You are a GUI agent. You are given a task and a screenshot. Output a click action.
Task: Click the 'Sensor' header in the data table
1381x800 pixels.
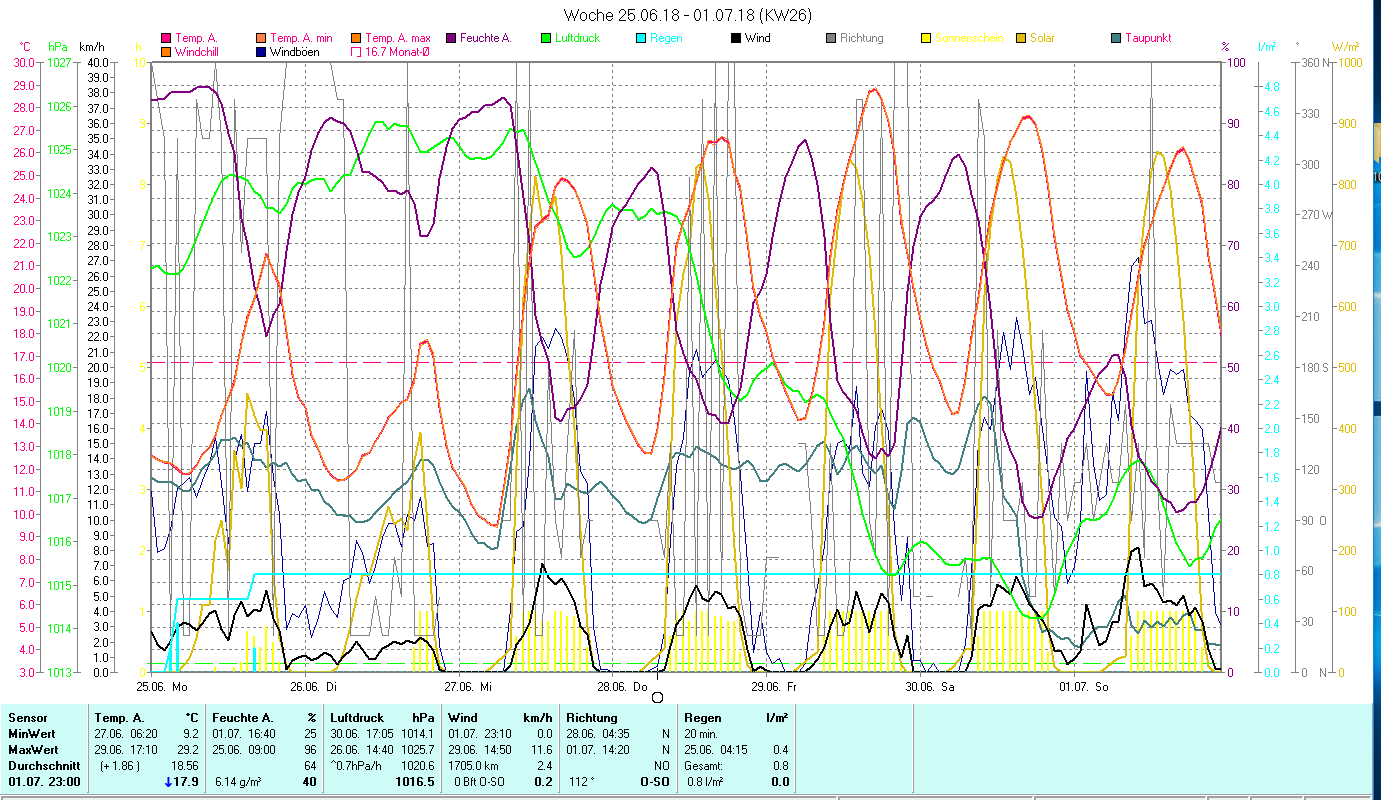[x=26, y=717]
